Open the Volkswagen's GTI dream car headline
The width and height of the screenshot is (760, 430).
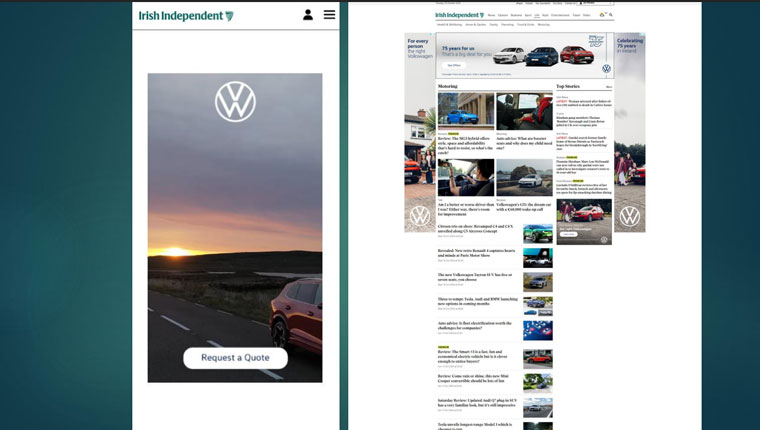(523, 207)
